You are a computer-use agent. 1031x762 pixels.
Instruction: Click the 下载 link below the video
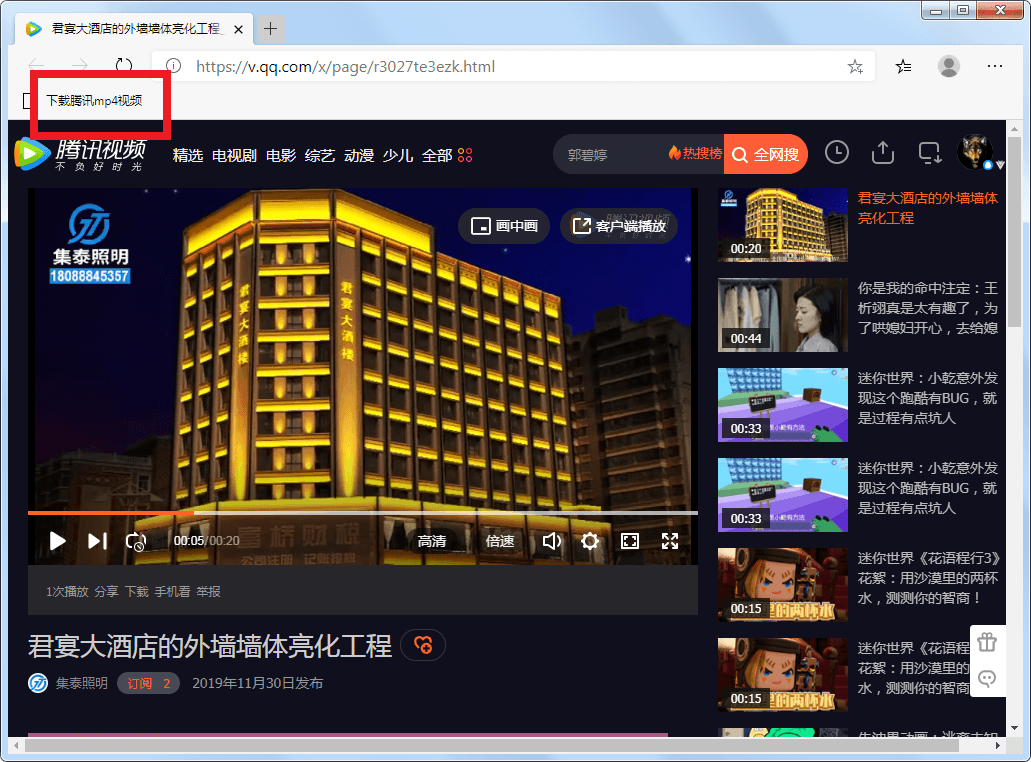pyautogui.click(x=137, y=592)
